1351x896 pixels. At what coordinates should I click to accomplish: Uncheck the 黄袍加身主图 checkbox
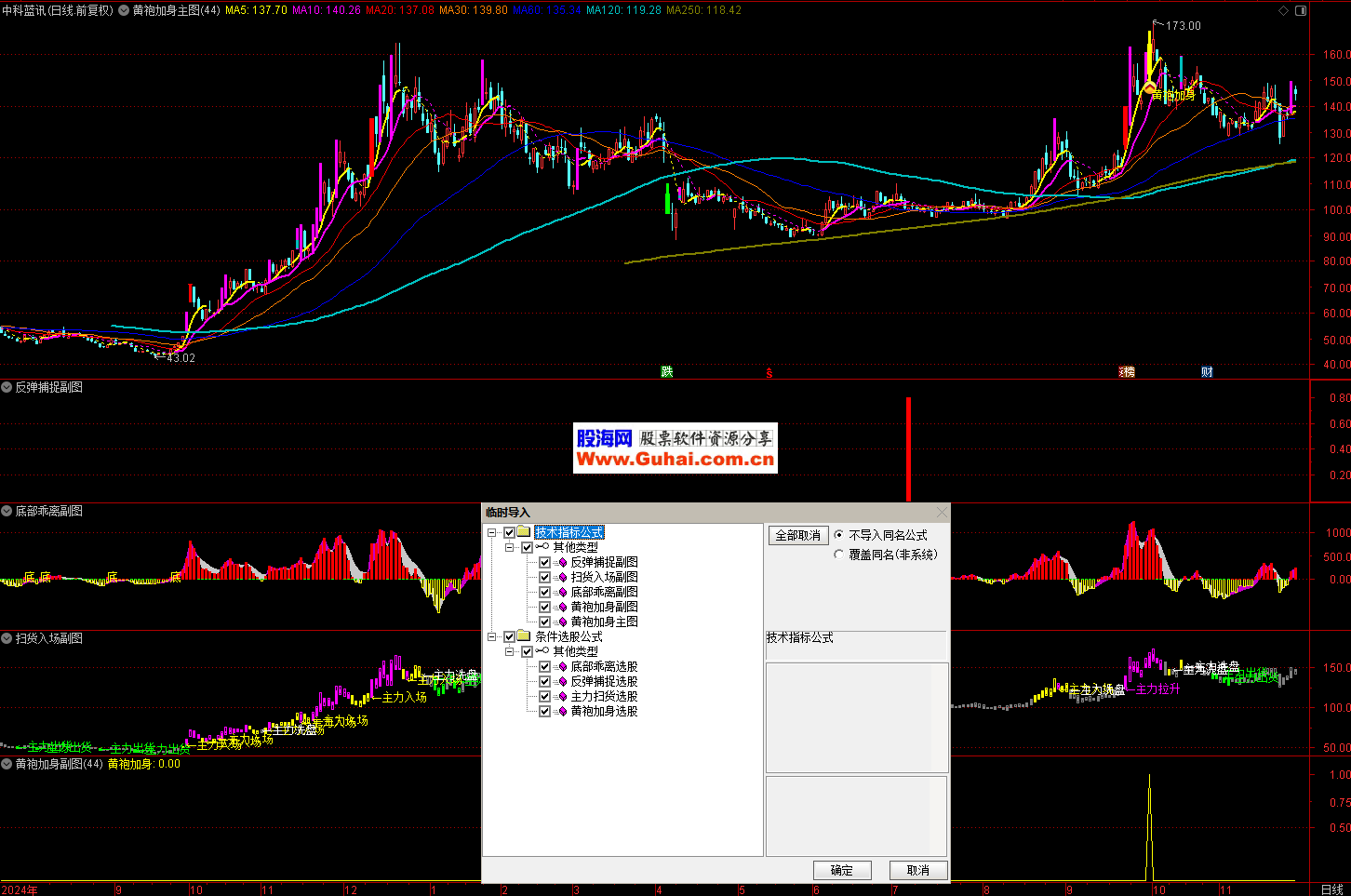(x=545, y=622)
